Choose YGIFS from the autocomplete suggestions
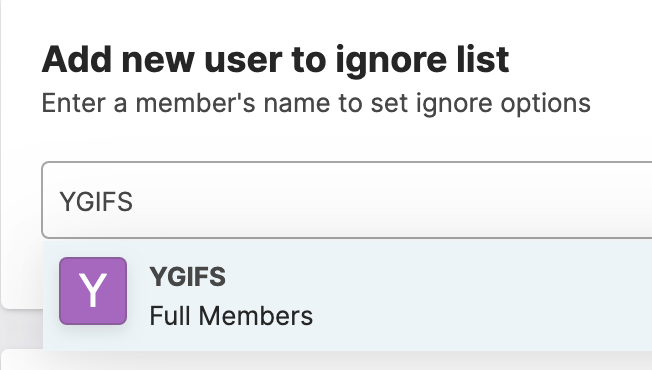Screen dimensions: 652x370 coord(347,294)
